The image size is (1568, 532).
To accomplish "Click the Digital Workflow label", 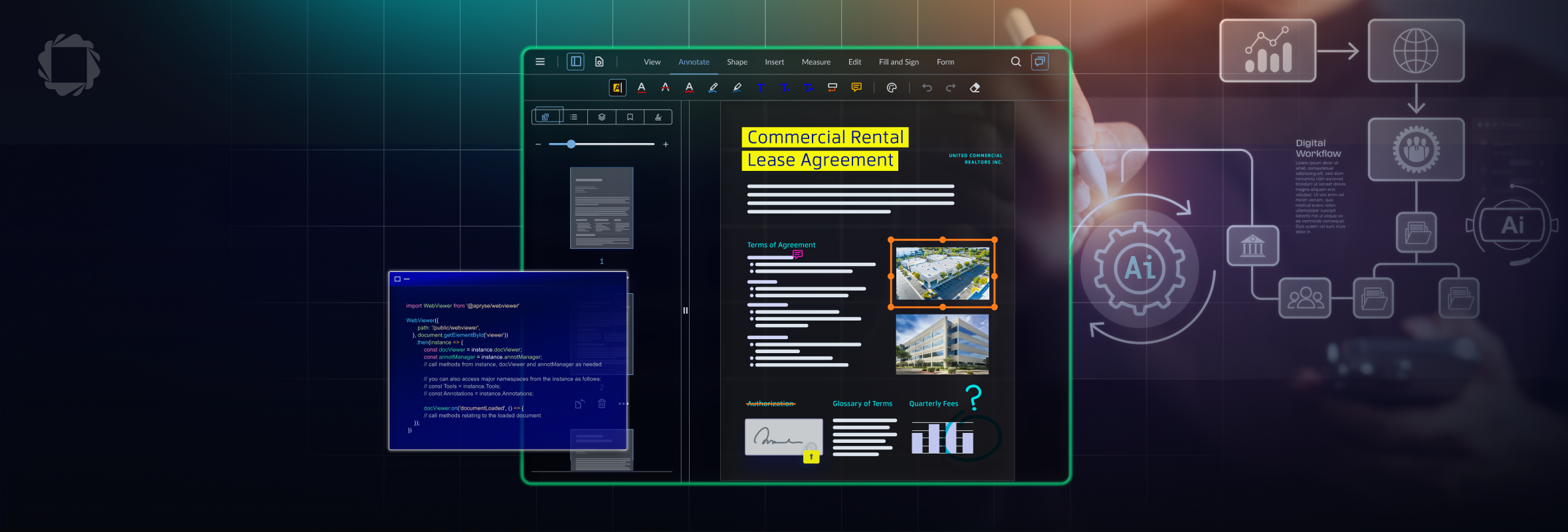I will (1318, 148).
